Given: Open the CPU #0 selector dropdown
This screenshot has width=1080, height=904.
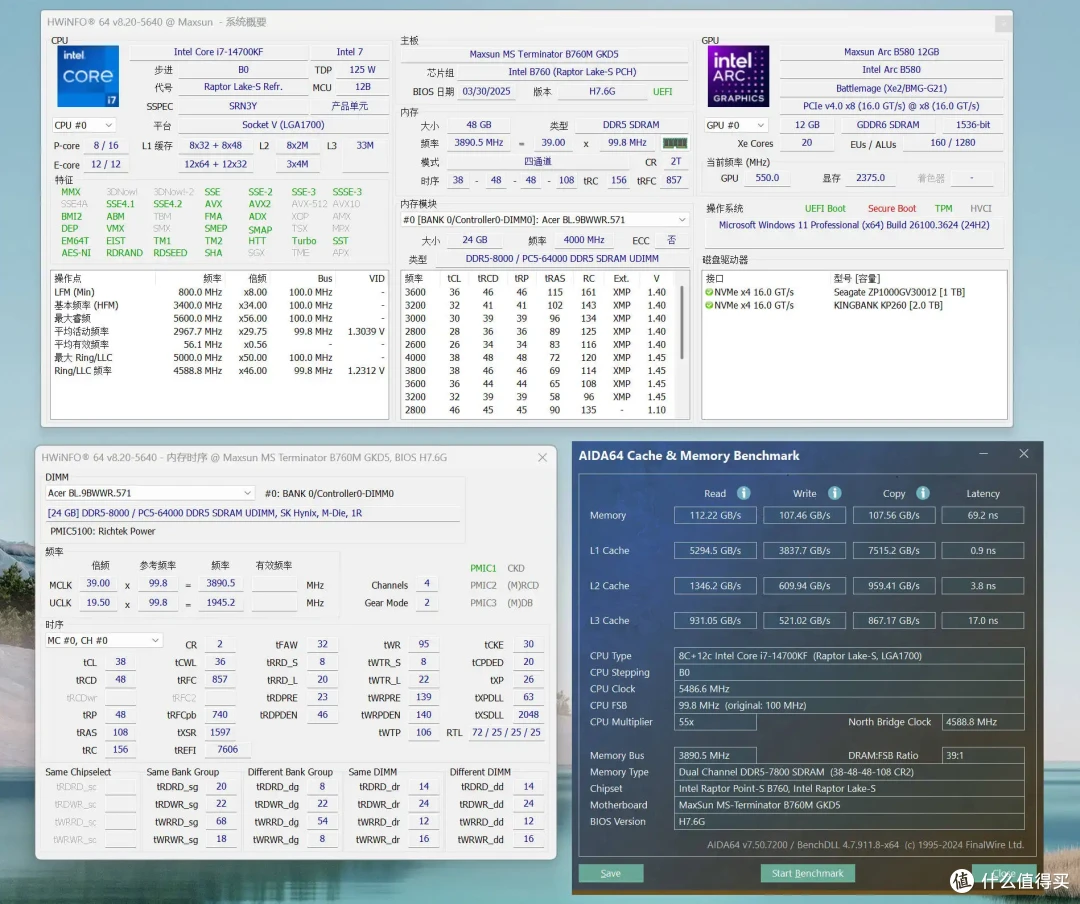Looking at the screenshot, I should 84,125.
